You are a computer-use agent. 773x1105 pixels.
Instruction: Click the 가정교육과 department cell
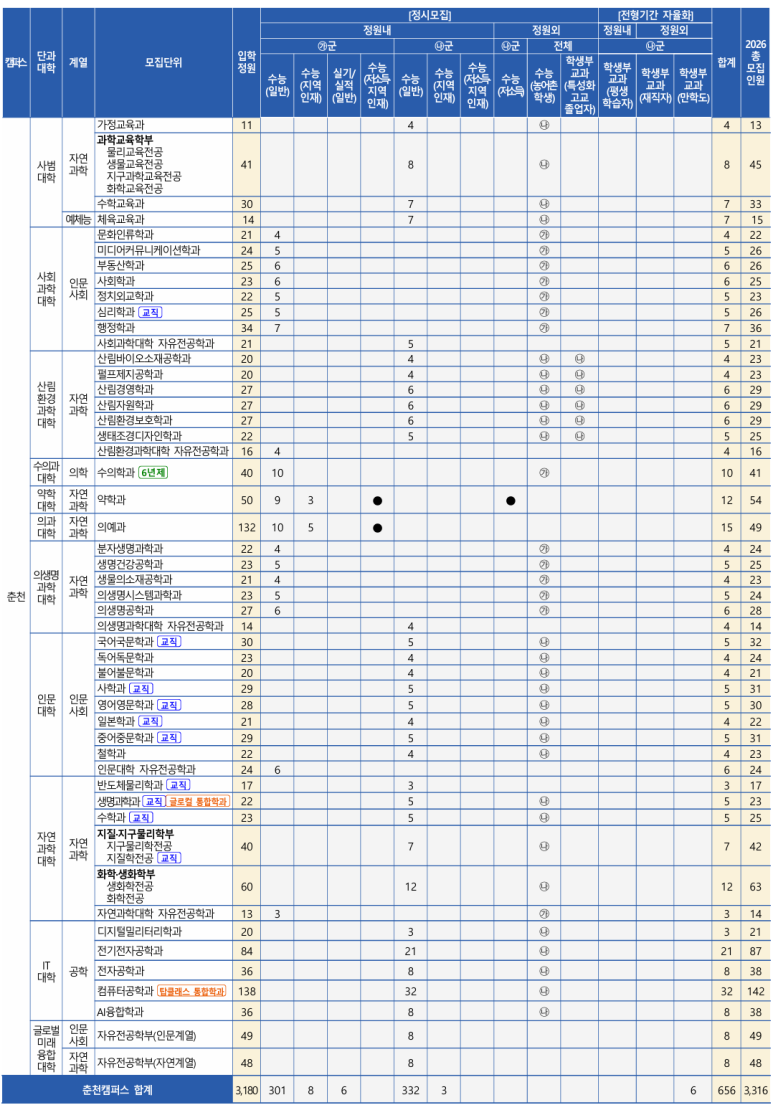coord(120,125)
